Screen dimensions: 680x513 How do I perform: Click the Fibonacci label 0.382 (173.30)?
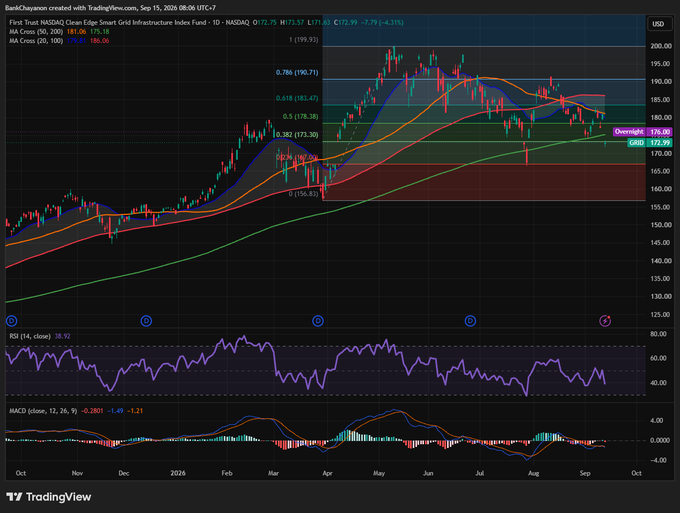pyautogui.click(x=297, y=135)
